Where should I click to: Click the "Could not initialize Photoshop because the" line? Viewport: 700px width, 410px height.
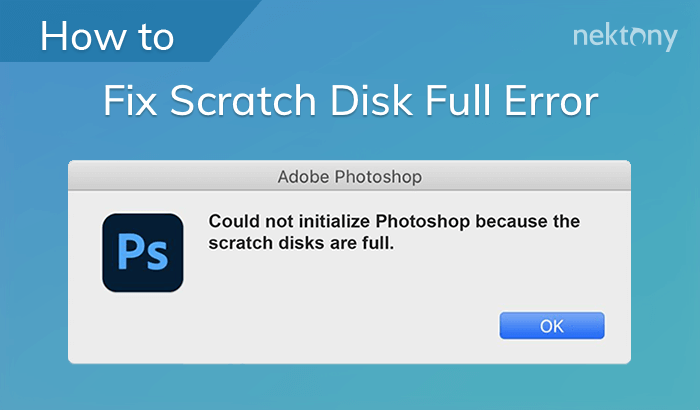[x=394, y=220]
